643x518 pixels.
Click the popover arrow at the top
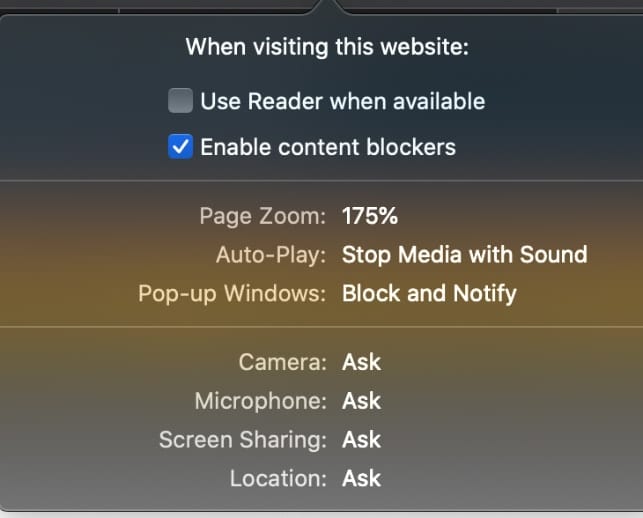pos(327,8)
